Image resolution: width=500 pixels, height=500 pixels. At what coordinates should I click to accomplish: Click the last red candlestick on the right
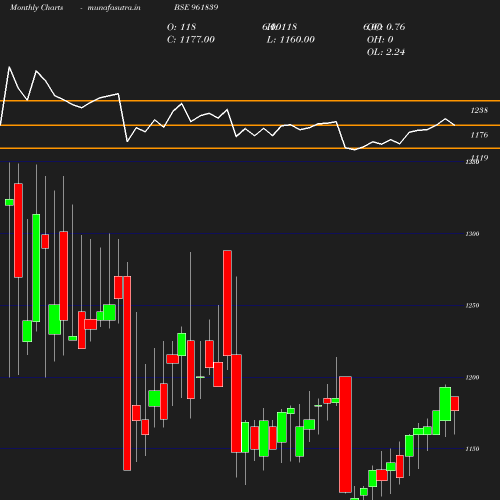(x=455, y=403)
